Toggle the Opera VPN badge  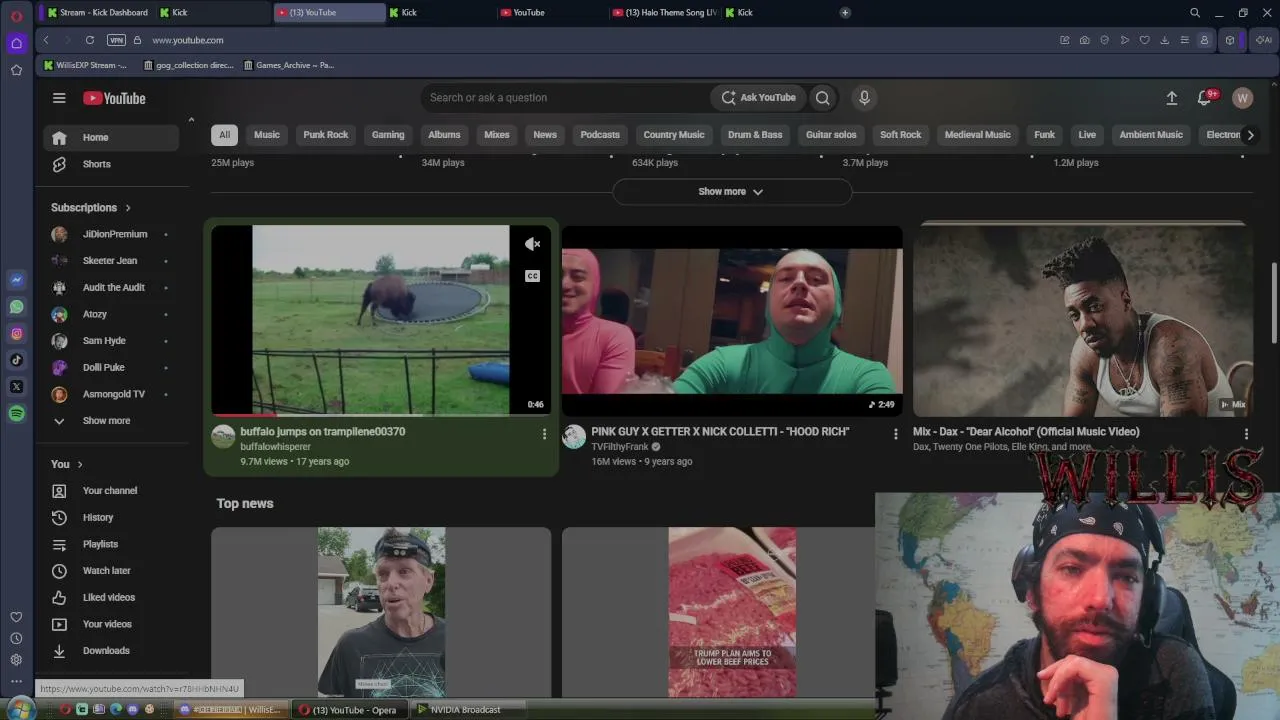pos(116,40)
